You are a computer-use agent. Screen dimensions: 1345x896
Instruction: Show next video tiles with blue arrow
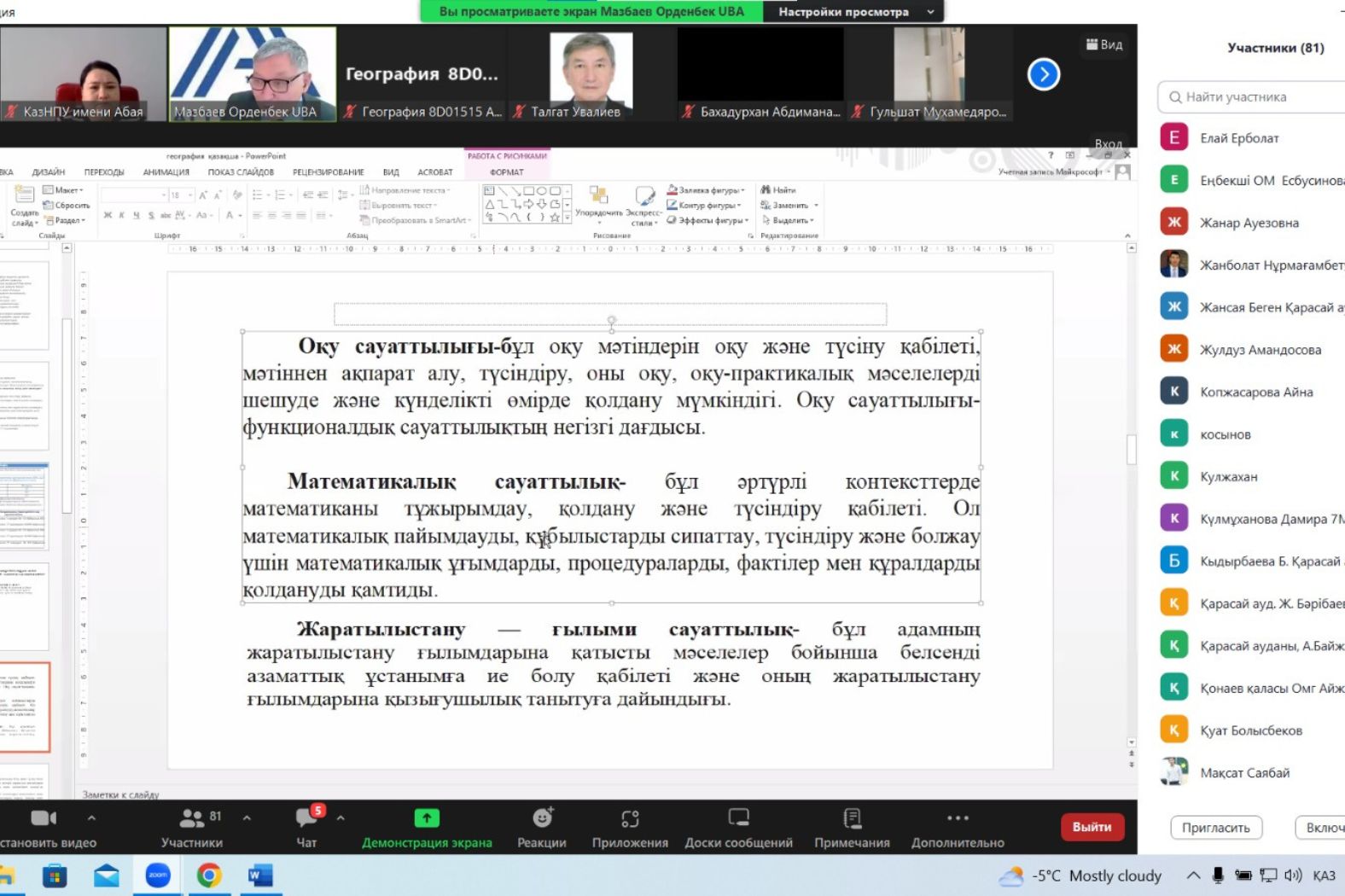click(x=1044, y=74)
